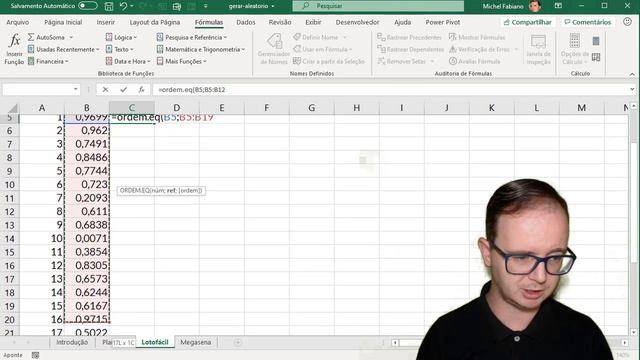
Task: Click the Undo arrow icon
Action: (x=123, y=6)
